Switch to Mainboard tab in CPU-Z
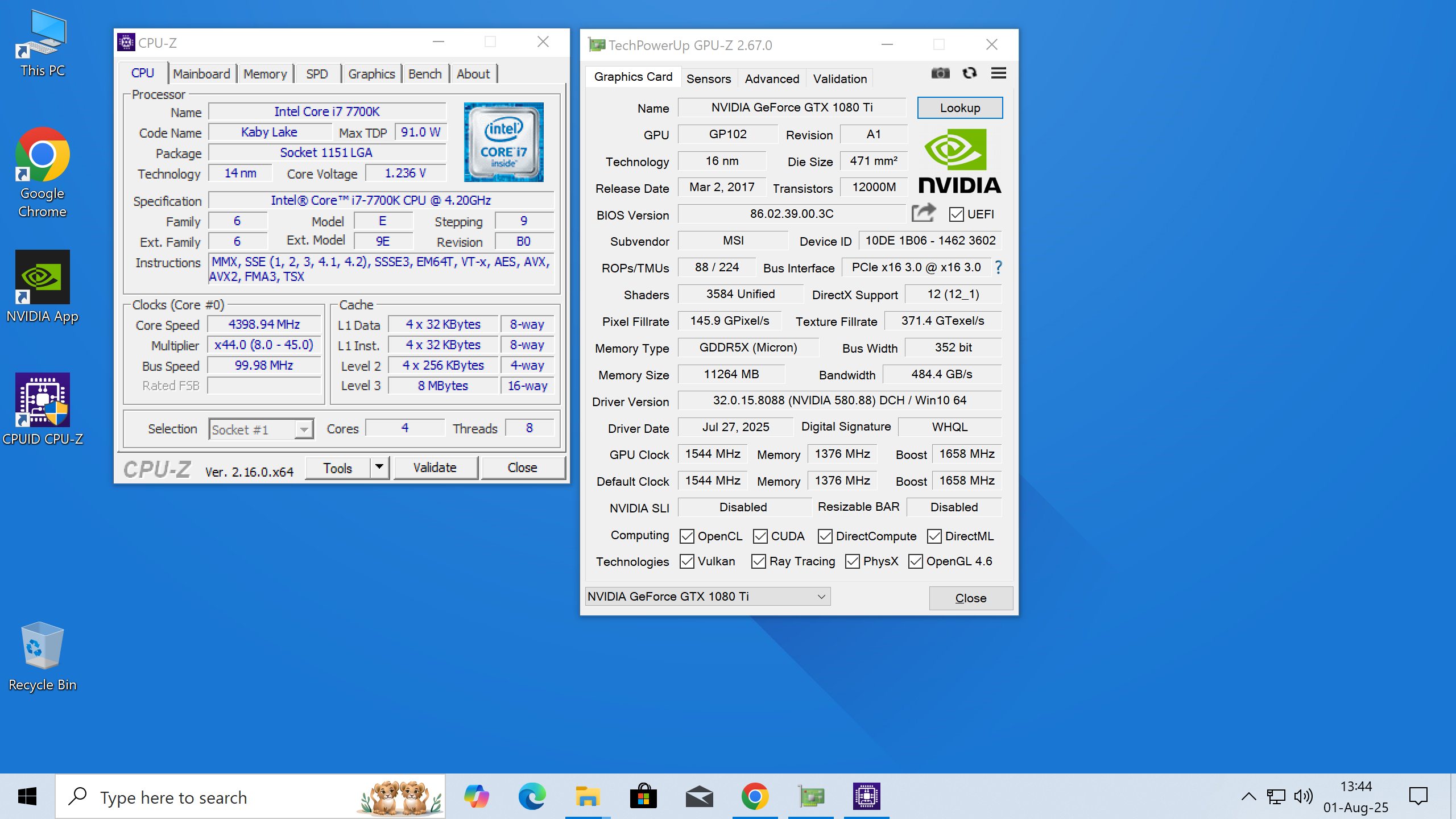Viewport: 1456px width, 819px height. (x=201, y=74)
